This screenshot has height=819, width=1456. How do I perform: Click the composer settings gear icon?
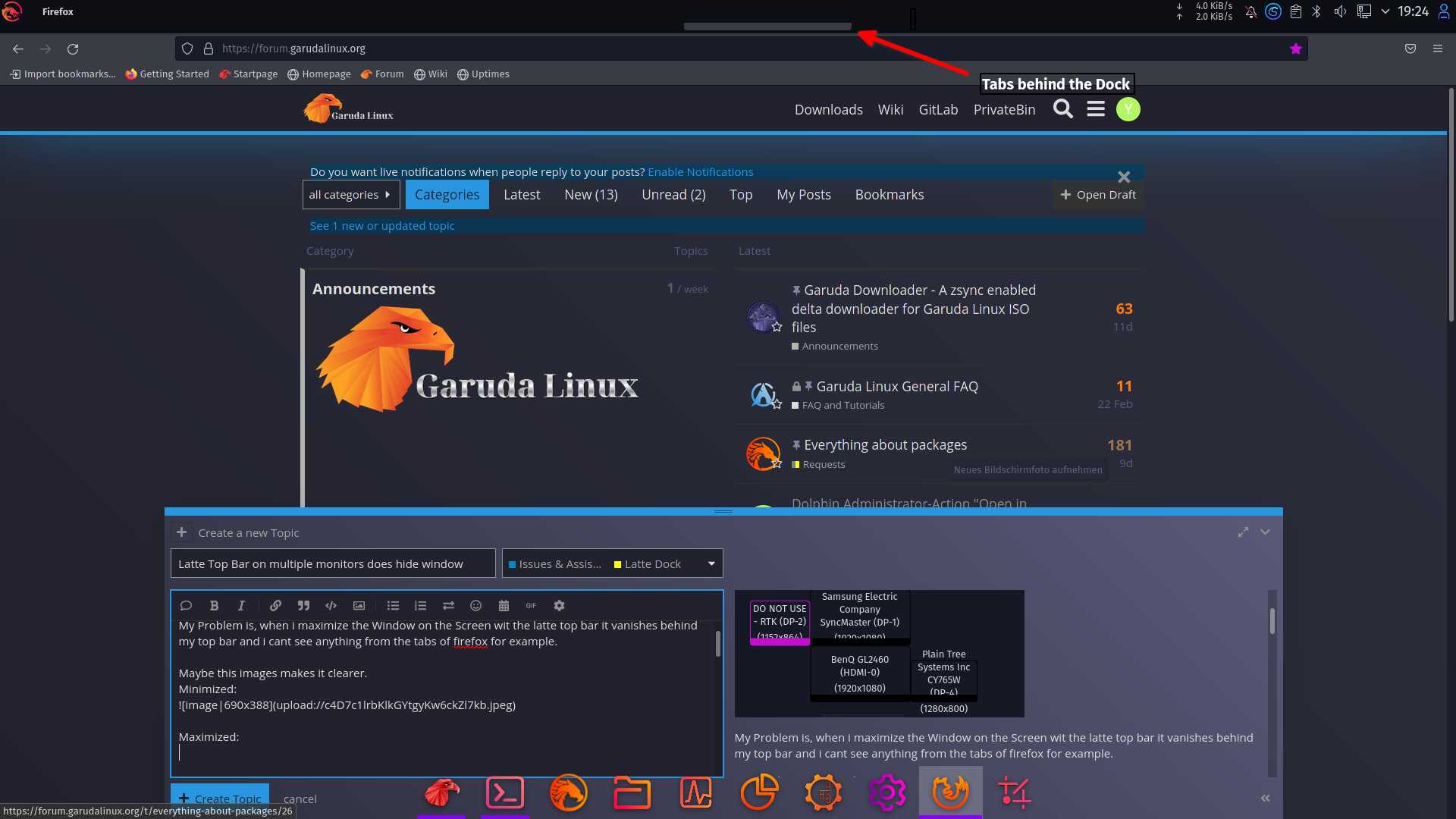point(560,605)
